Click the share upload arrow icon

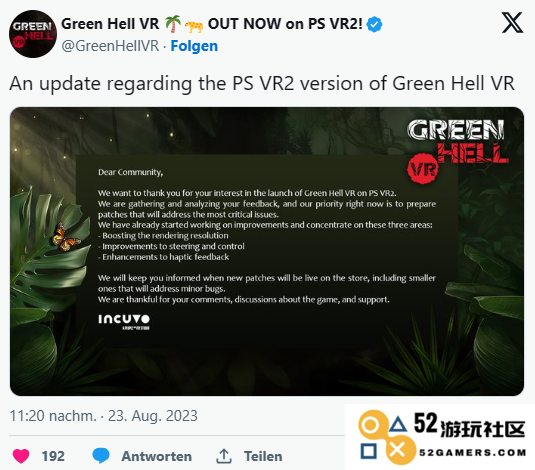(x=224, y=456)
